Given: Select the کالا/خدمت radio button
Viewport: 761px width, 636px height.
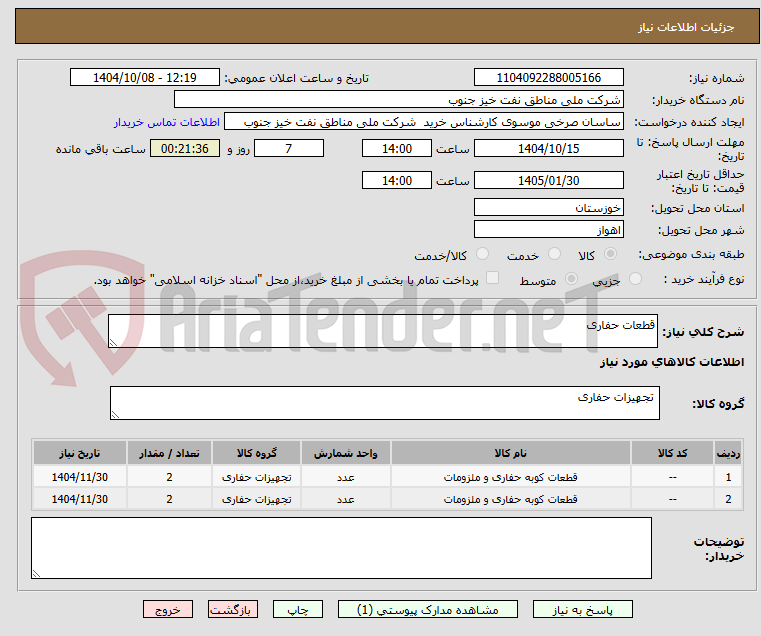Looking at the screenshot, I should (482, 254).
